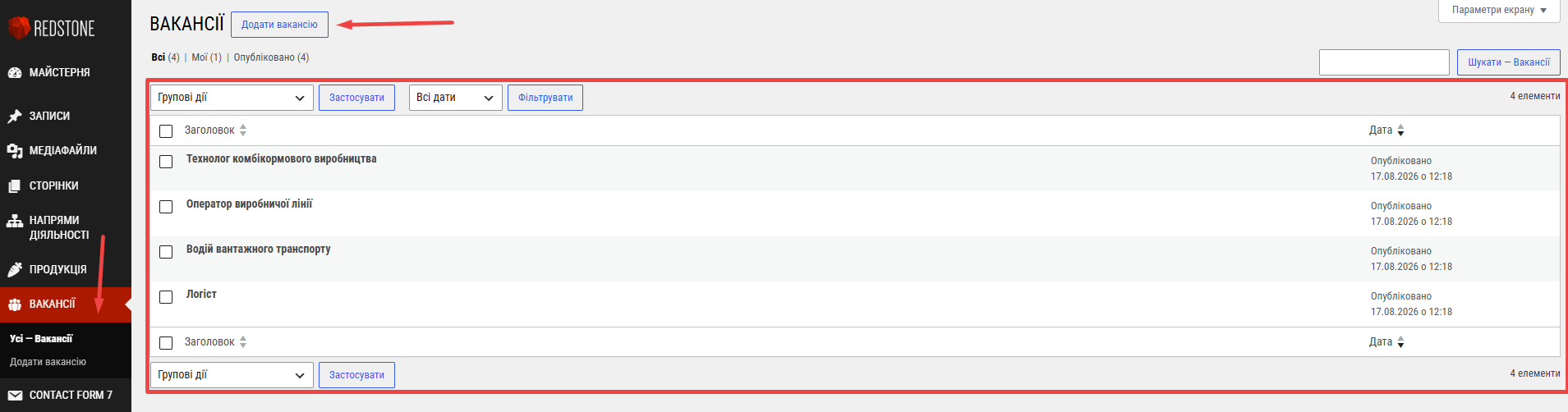
Task: Click the Сторінки pages icon
Action: (x=15, y=186)
